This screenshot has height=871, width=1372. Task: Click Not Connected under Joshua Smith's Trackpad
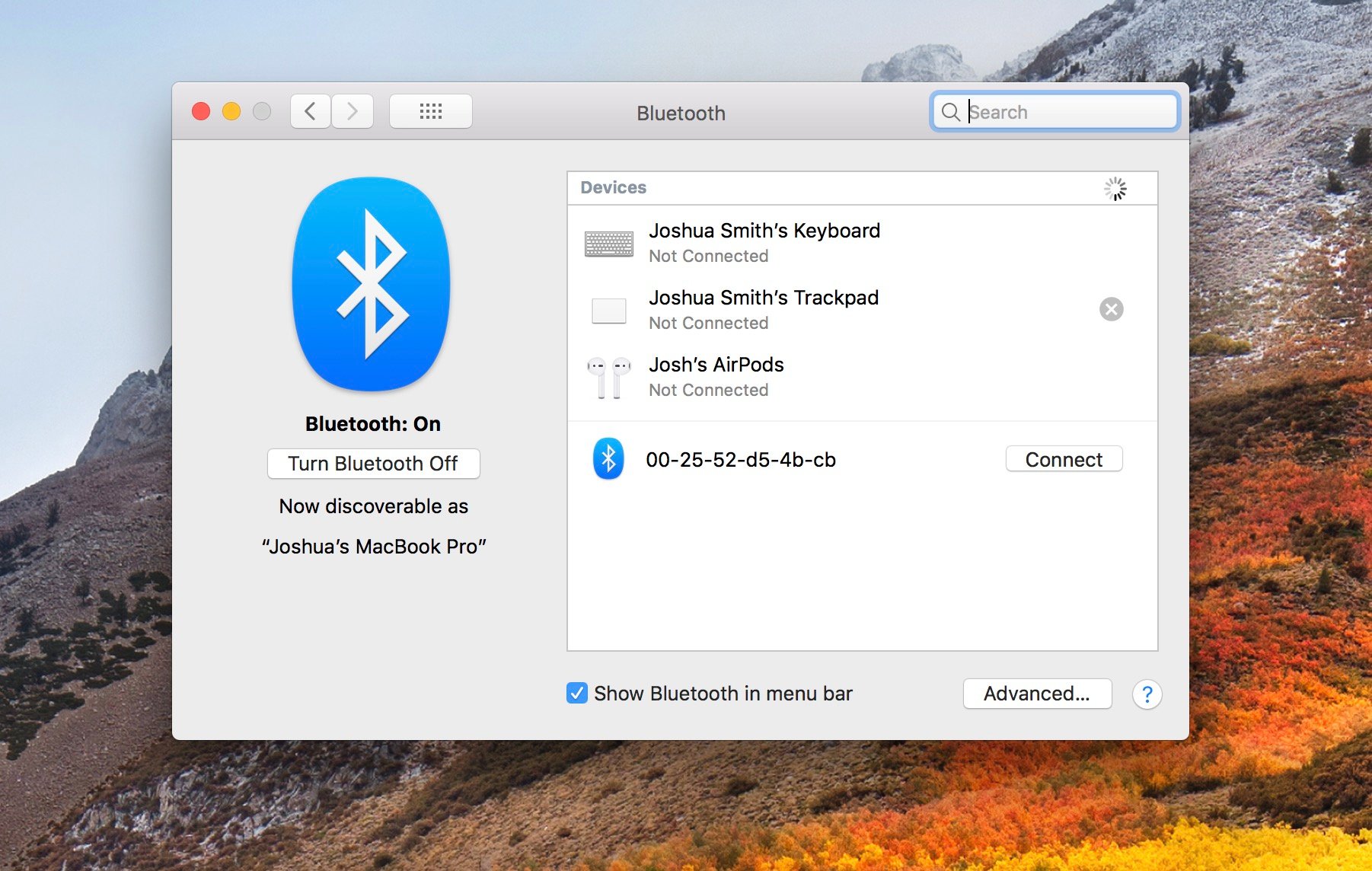click(709, 323)
